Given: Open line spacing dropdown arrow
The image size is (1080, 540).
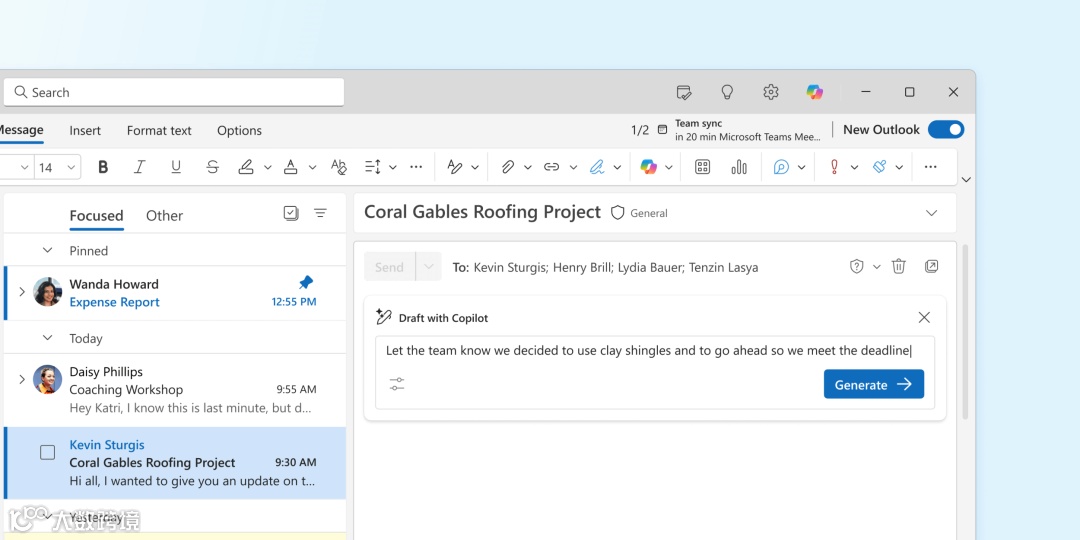Looking at the screenshot, I should tap(393, 167).
